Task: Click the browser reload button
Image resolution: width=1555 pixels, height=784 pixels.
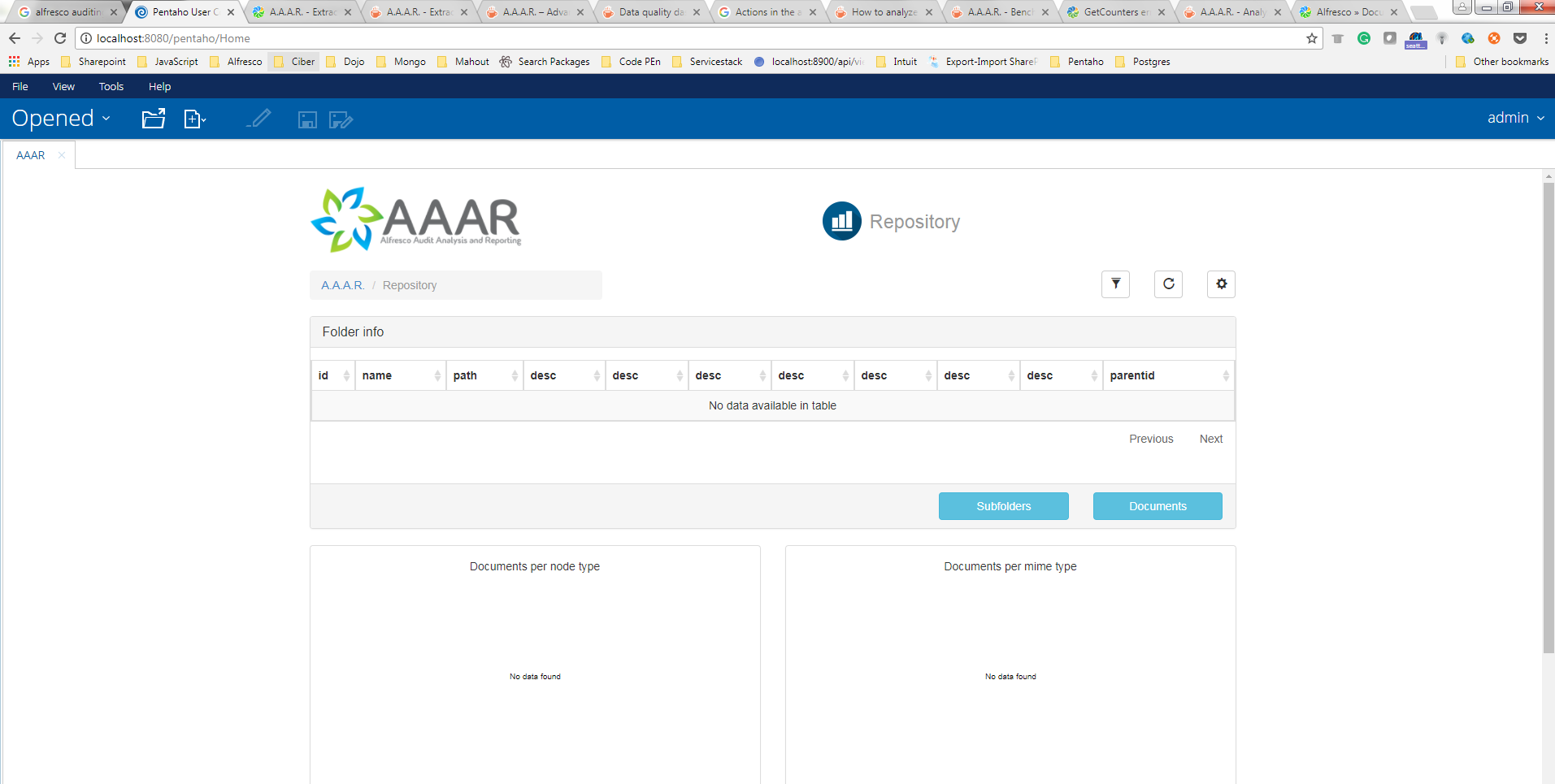Action: coord(60,38)
